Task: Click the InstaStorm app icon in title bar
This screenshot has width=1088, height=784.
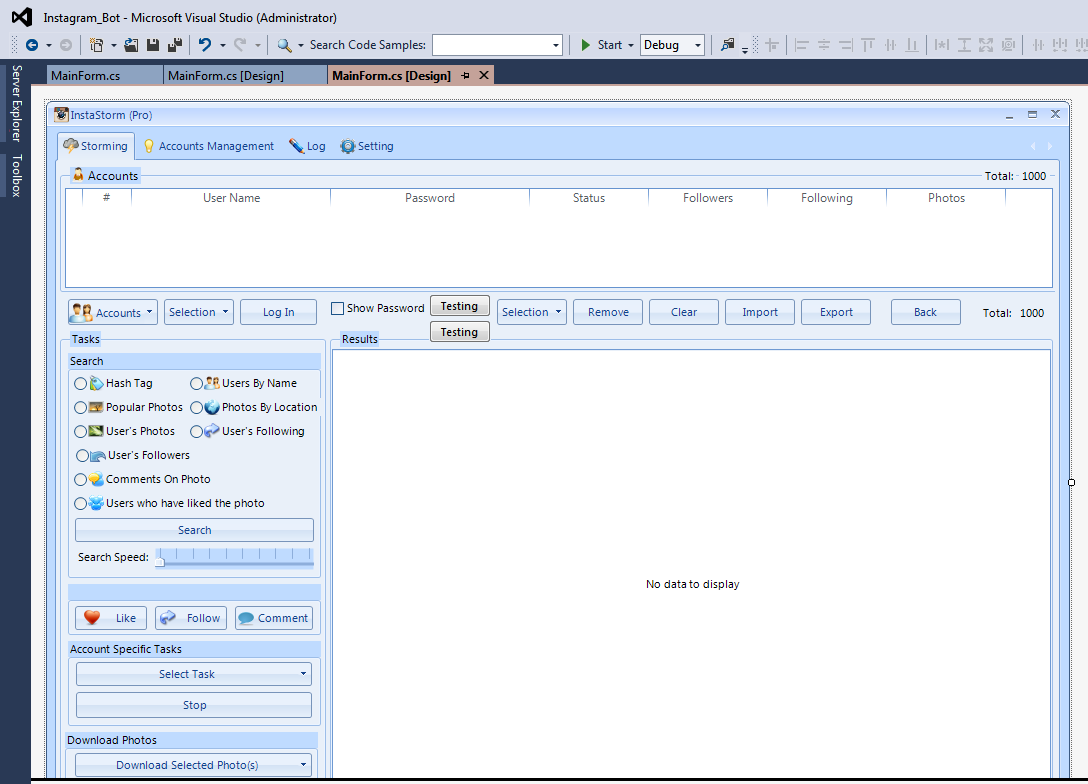Action: [x=61, y=114]
